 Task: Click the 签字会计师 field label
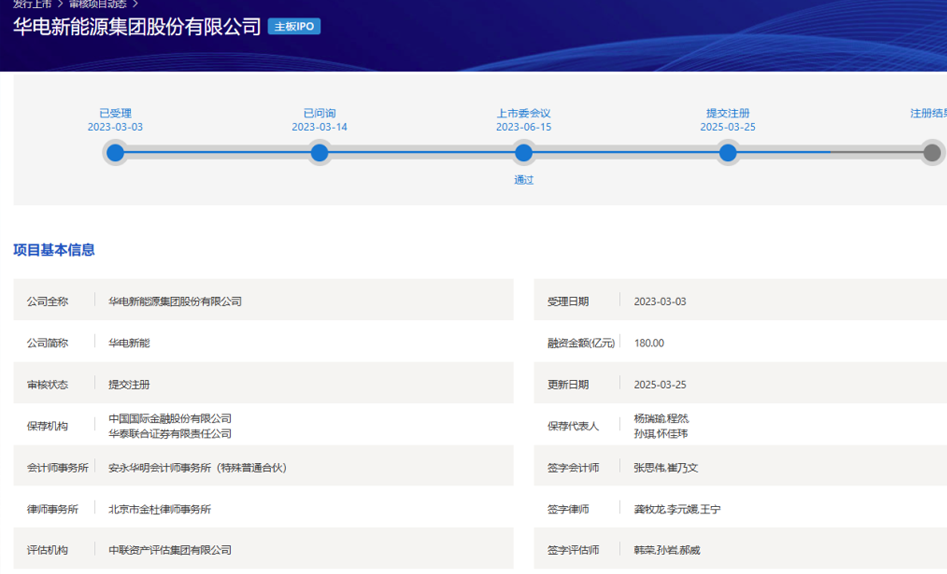573,467
